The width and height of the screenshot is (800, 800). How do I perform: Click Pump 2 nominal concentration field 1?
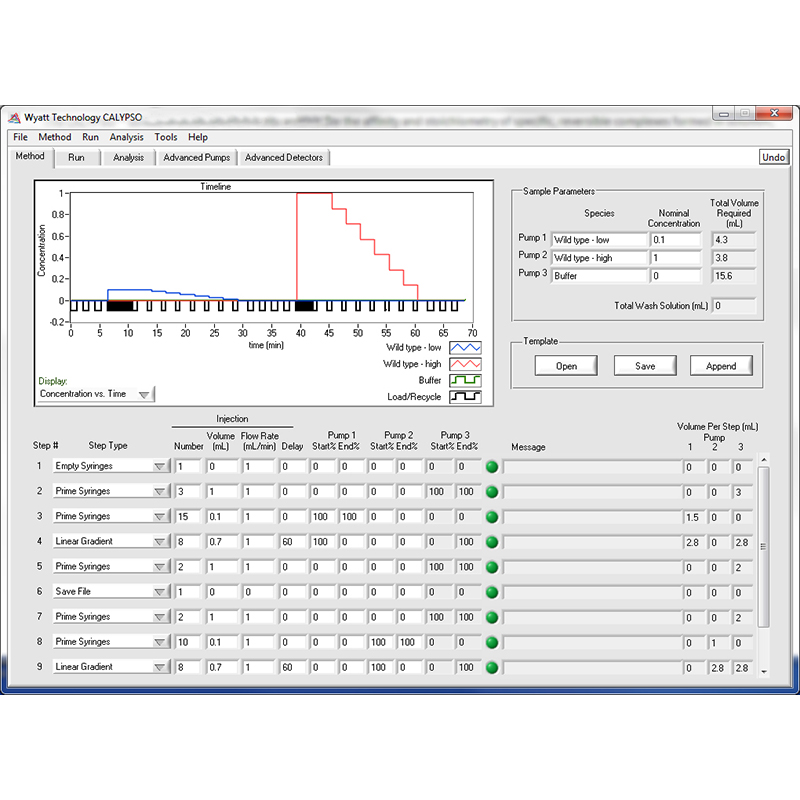[x=676, y=258]
